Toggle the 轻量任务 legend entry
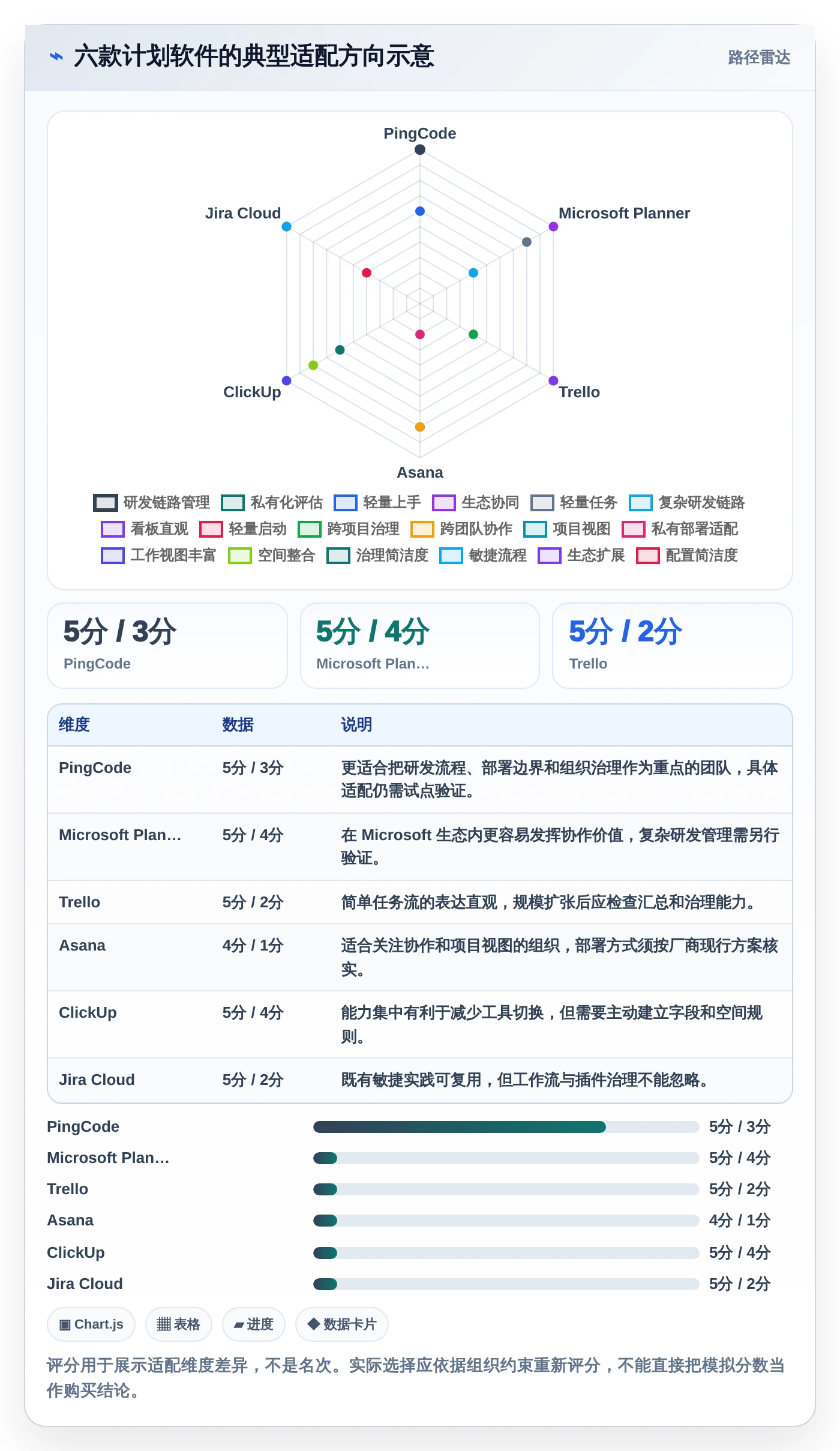Image resolution: width=840 pixels, height=1451 pixels. coord(574,502)
